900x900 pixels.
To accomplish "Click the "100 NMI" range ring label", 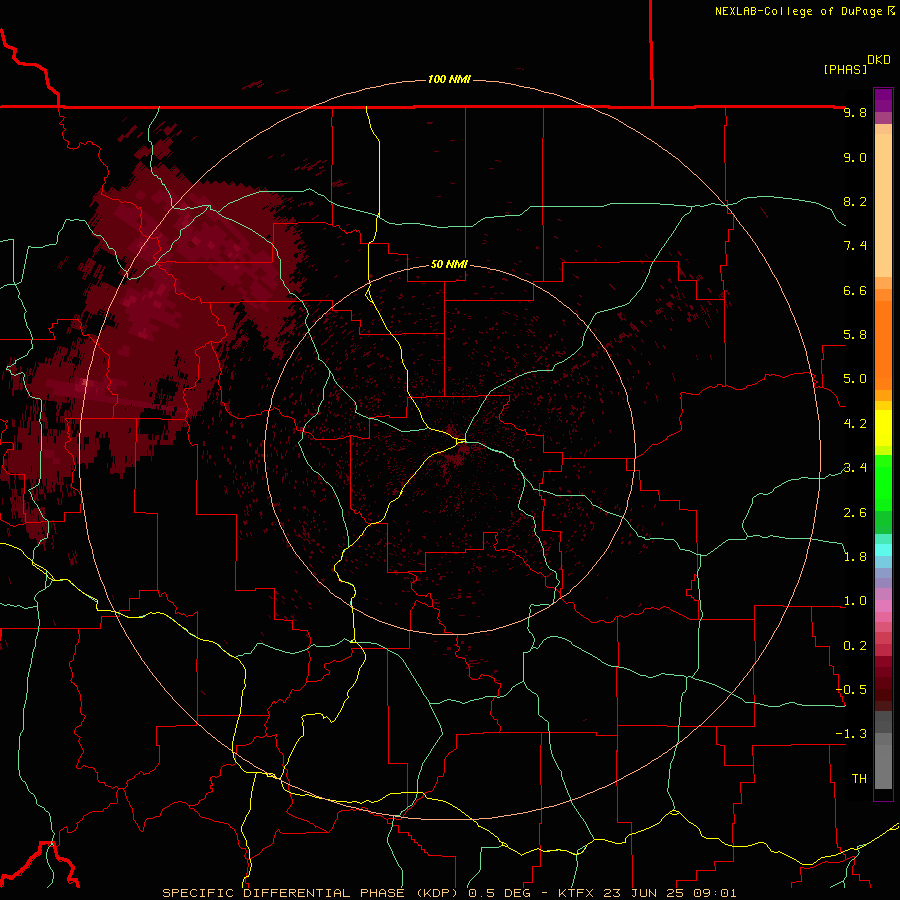I will coord(449,79).
